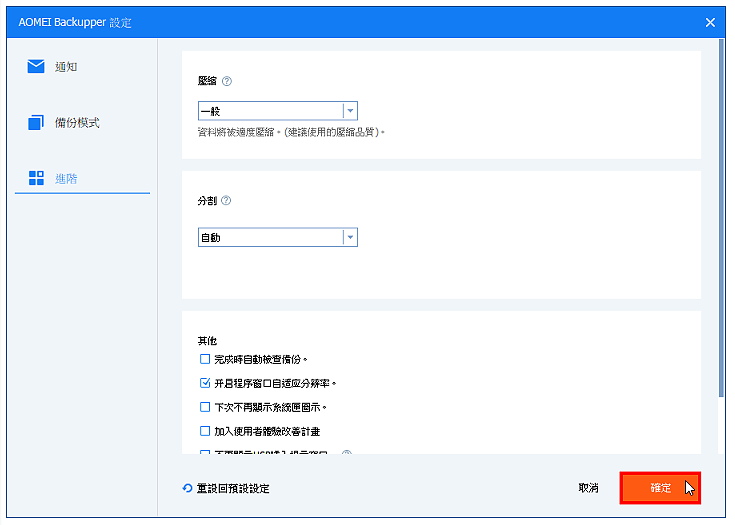735x525 pixels.
Task: Confirm with the 確定 button
Action: [x=660, y=488]
